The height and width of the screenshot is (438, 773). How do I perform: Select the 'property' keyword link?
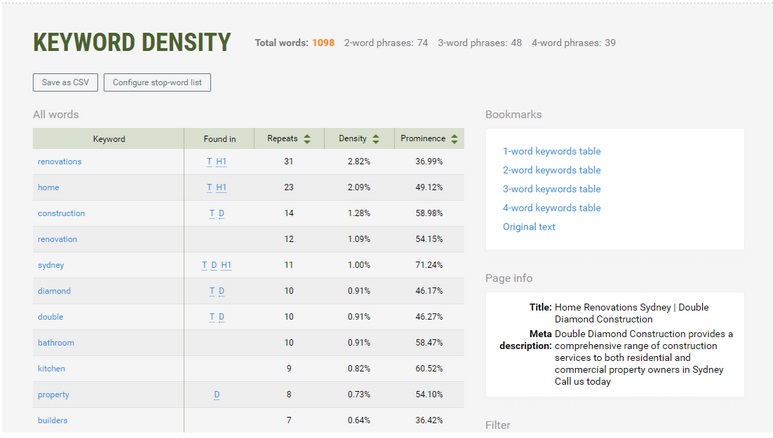pyautogui.click(x=53, y=395)
